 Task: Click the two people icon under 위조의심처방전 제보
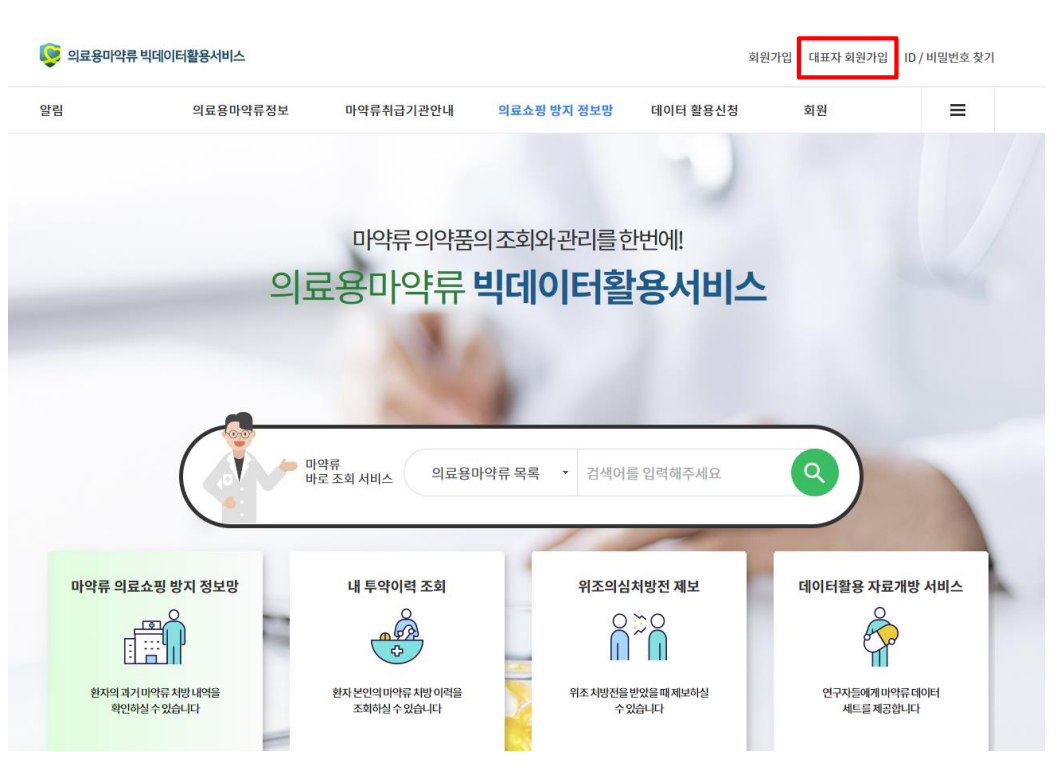[638, 636]
